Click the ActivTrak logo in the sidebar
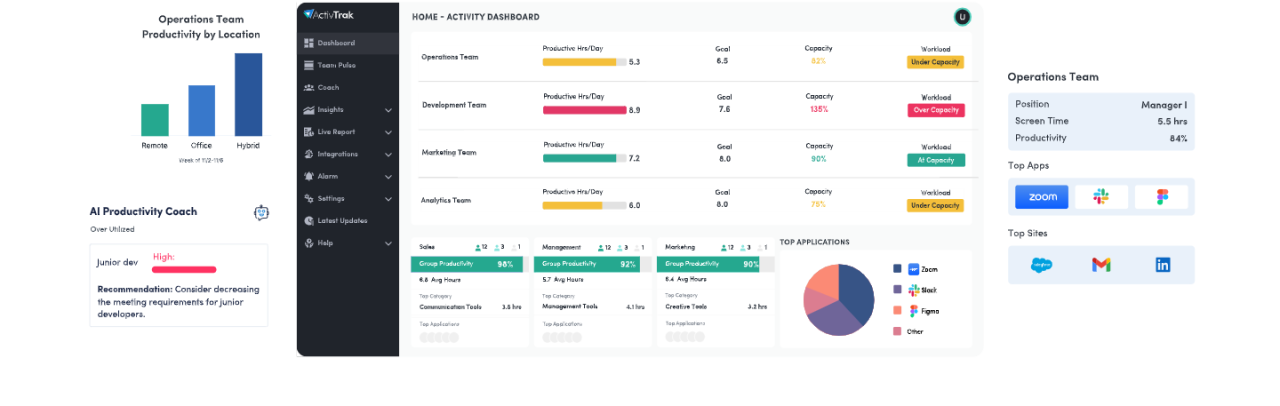The image size is (1280, 406). point(329,15)
